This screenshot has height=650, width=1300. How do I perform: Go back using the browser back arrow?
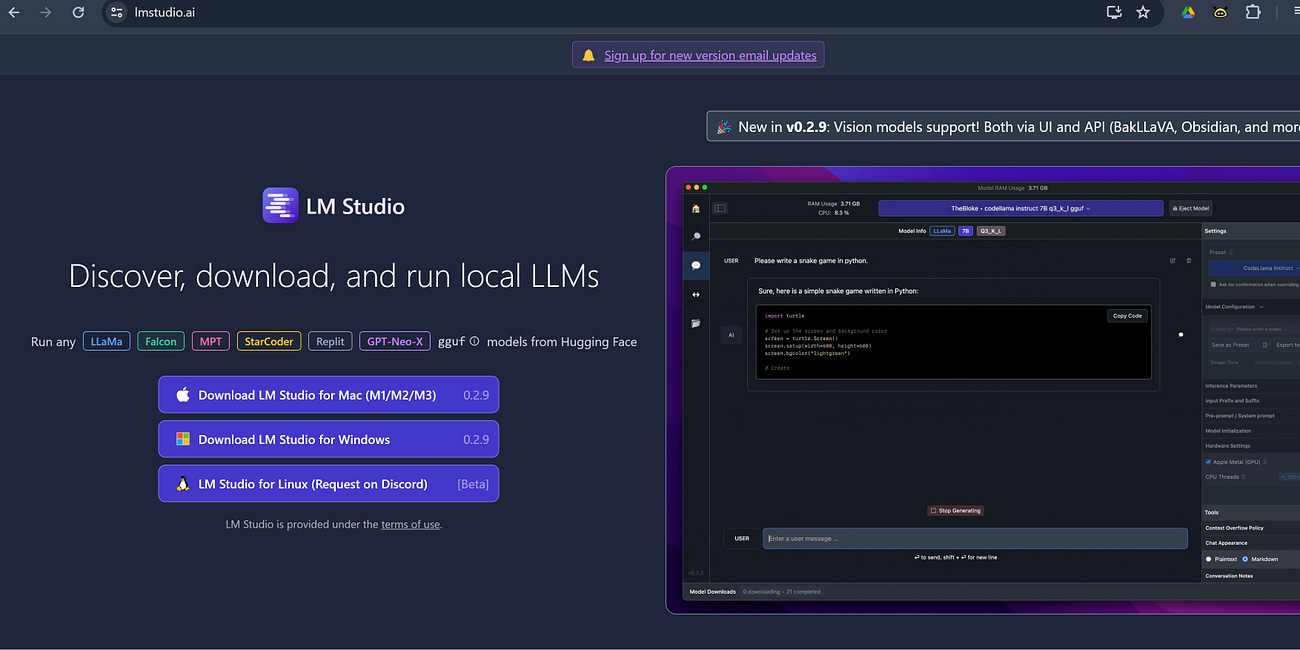tap(14, 13)
